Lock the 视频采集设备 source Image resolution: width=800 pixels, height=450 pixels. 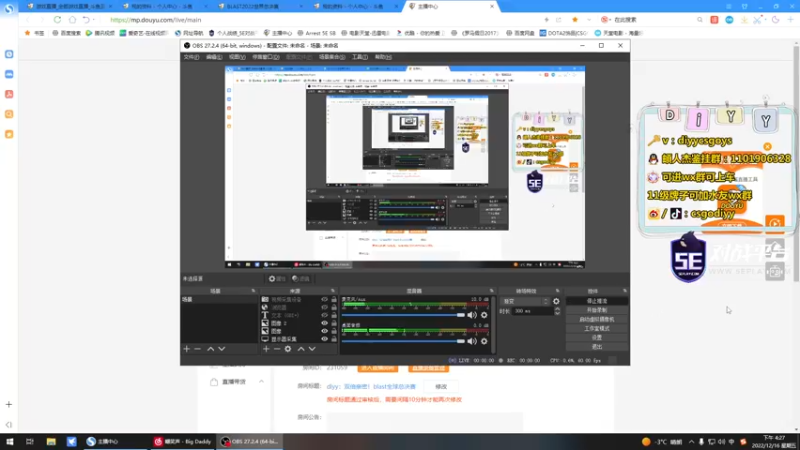pos(334,299)
